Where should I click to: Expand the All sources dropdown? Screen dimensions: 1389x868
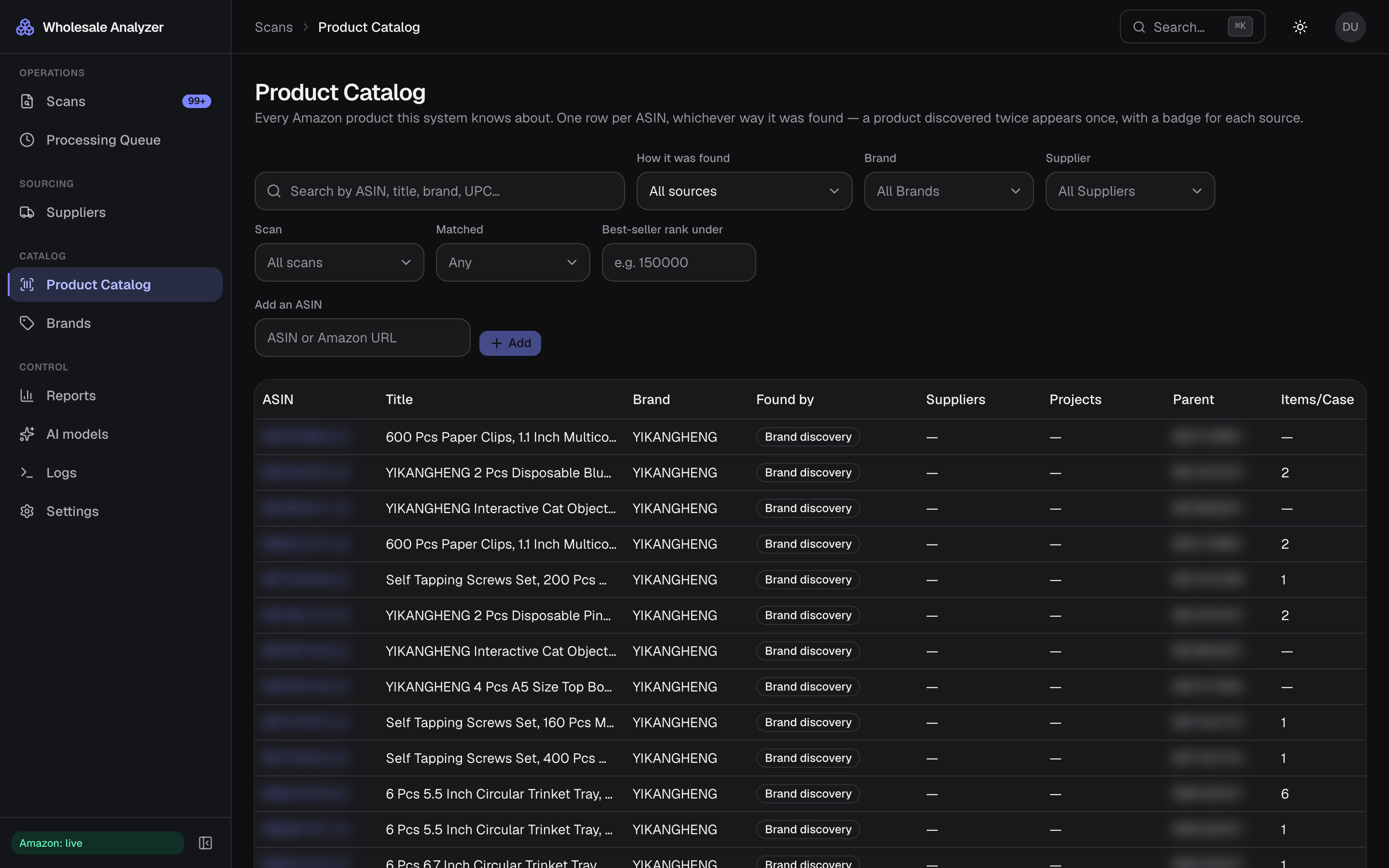point(745,191)
